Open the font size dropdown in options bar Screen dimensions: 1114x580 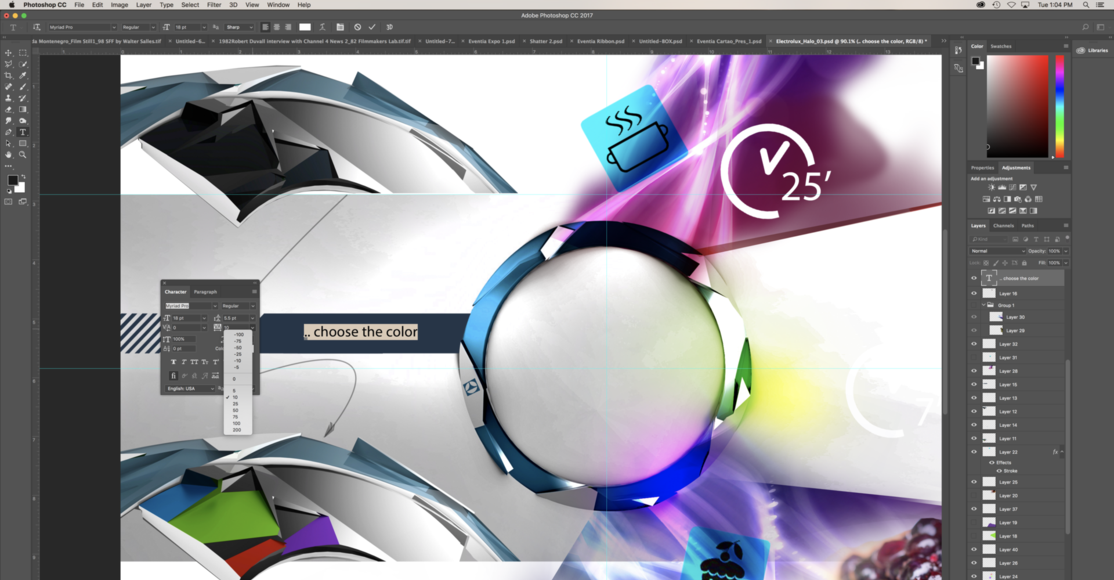pos(202,27)
